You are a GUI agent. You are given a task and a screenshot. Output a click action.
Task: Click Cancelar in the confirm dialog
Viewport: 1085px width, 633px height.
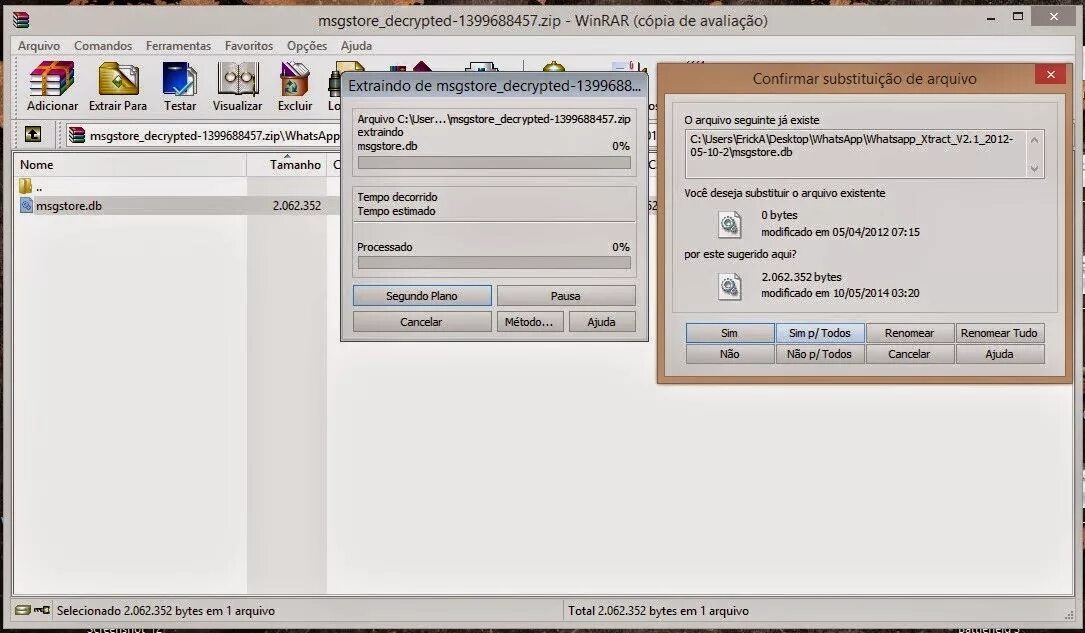pos(909,354)
